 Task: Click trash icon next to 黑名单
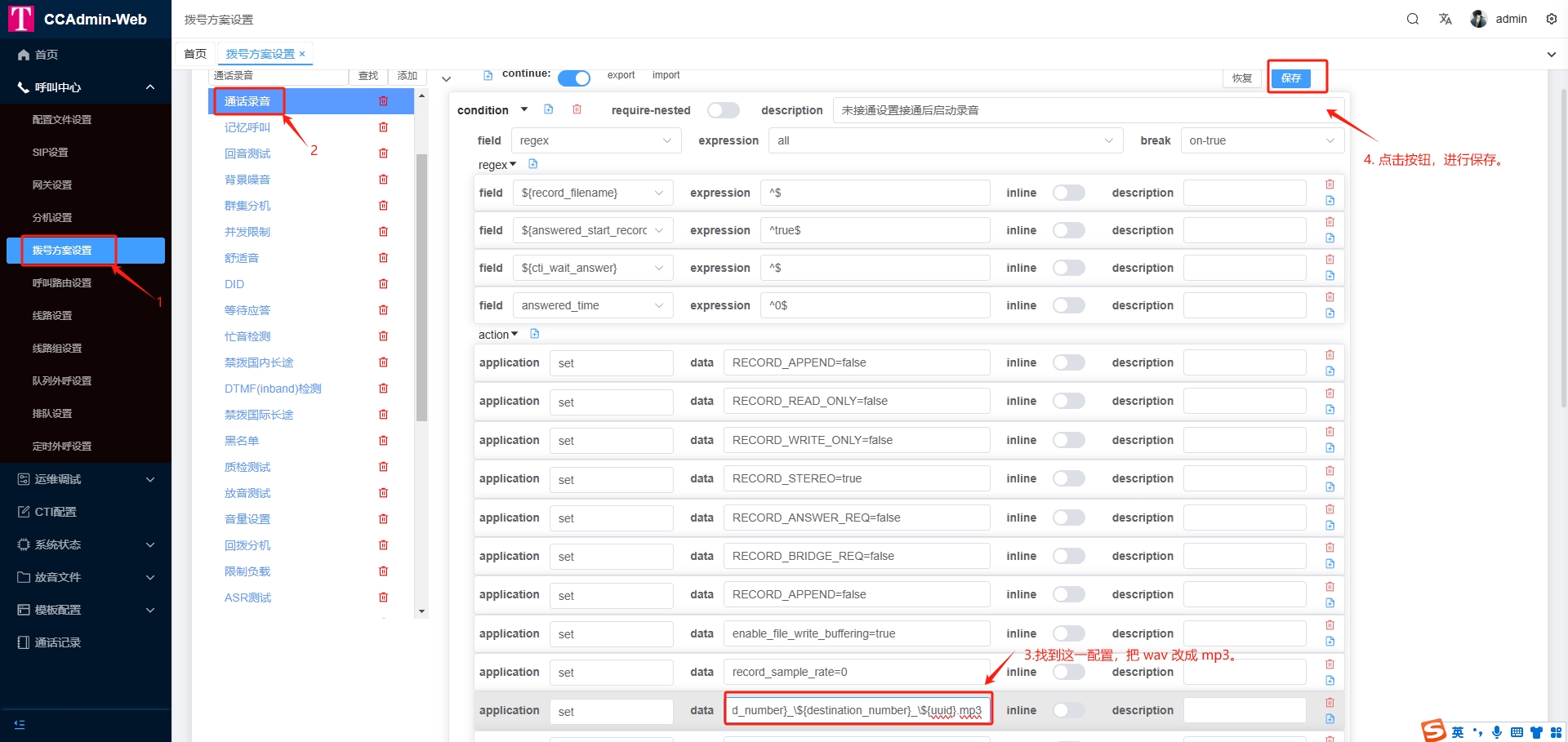[383, 441]
